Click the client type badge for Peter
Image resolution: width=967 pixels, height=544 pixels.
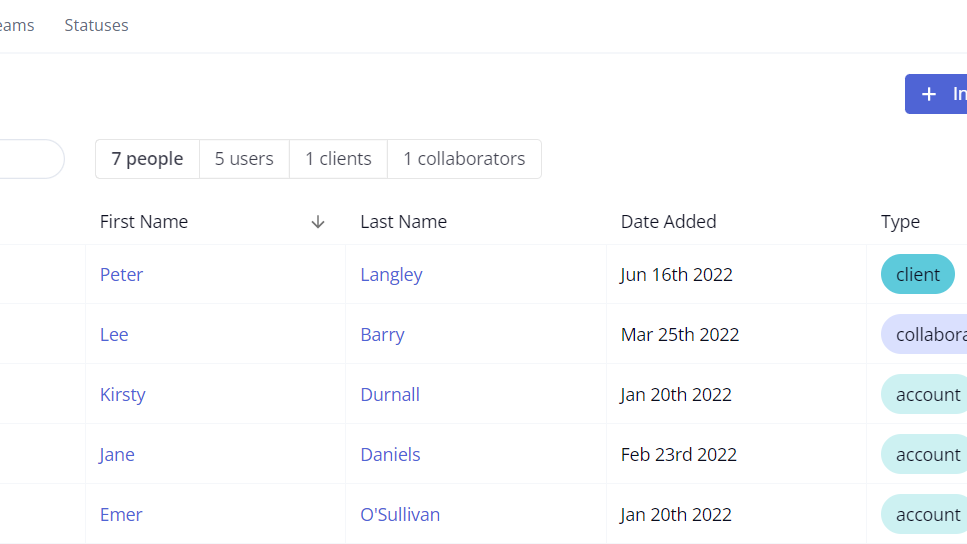917,275
